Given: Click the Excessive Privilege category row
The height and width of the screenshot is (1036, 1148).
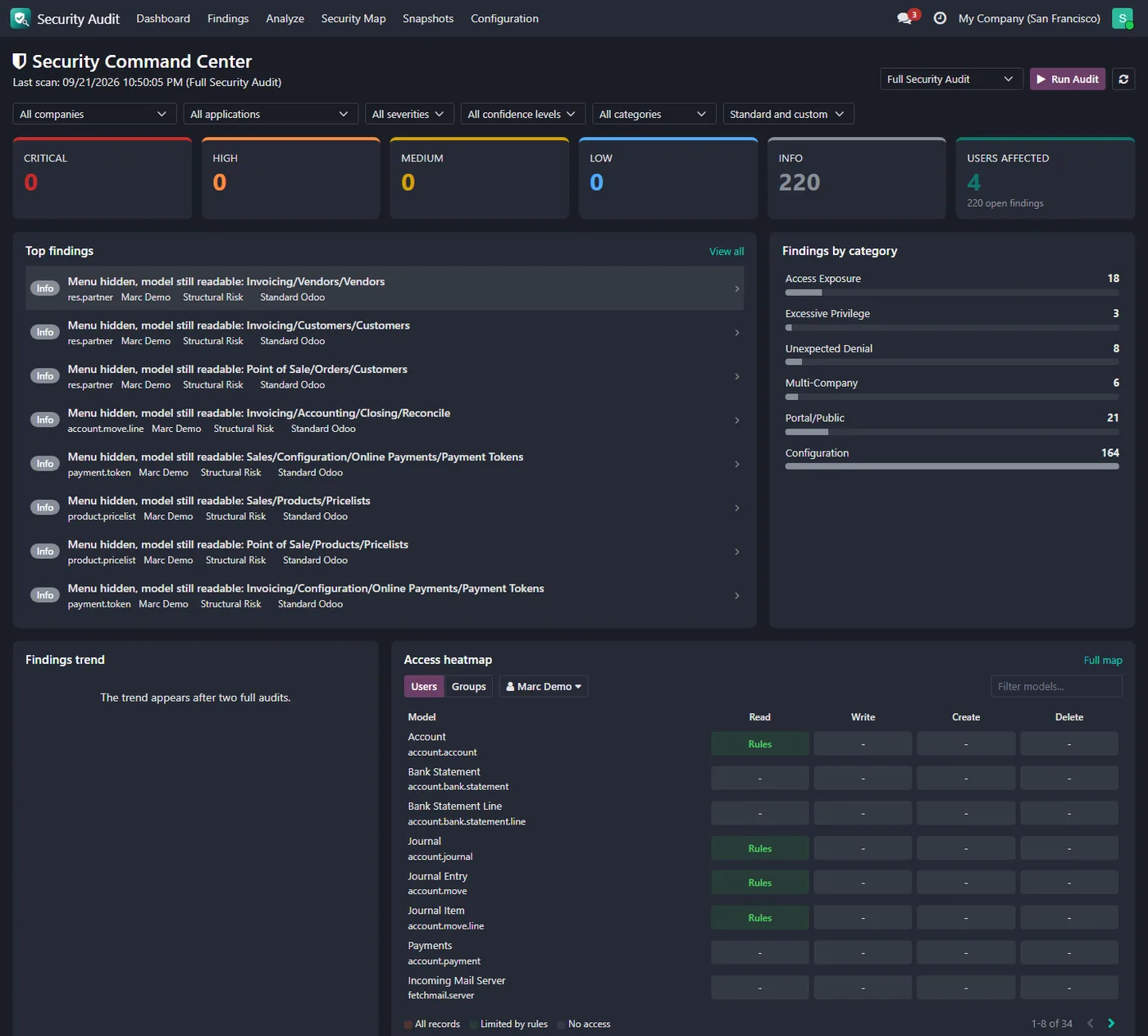Looking at the screenshot, I should [x=952, y=319].
